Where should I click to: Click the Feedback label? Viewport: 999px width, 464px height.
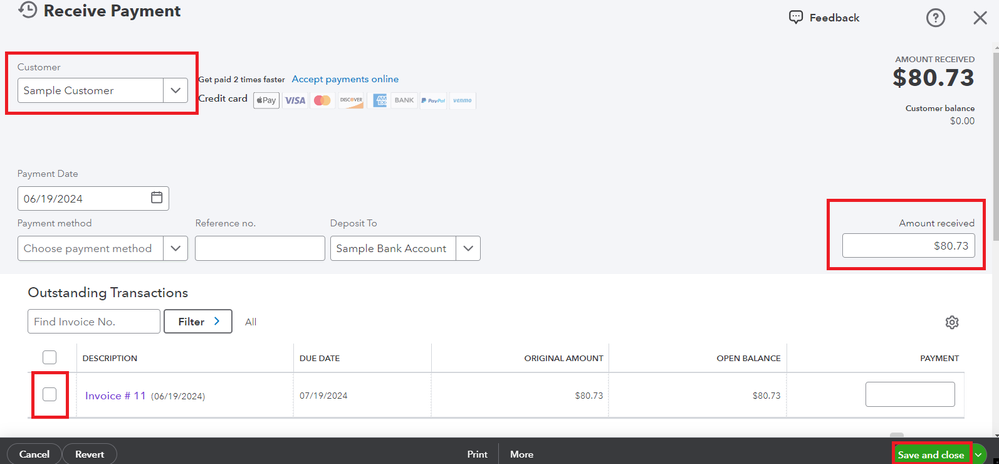(835, 18)
